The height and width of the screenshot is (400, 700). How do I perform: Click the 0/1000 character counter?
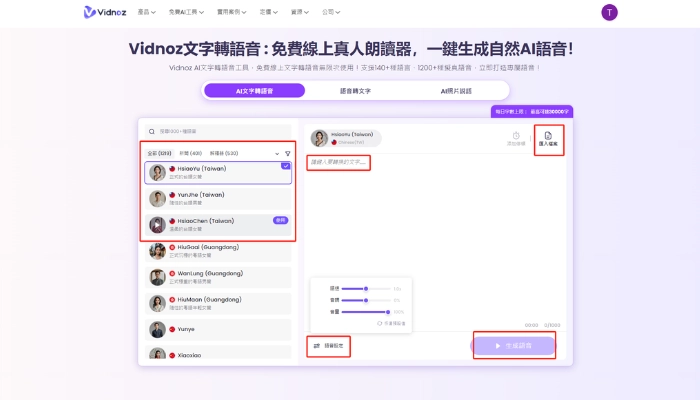pos(552,325)
